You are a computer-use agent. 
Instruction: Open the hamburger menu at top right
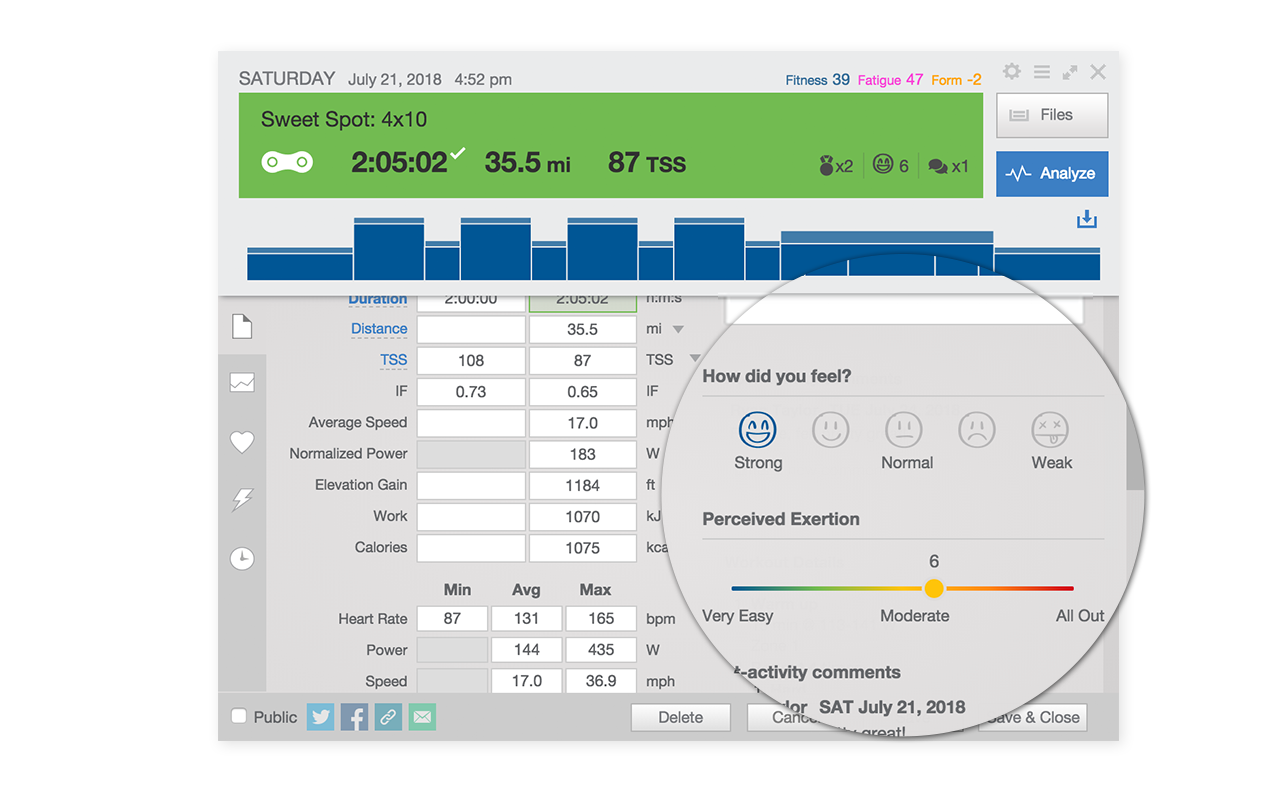(1040, 72)
